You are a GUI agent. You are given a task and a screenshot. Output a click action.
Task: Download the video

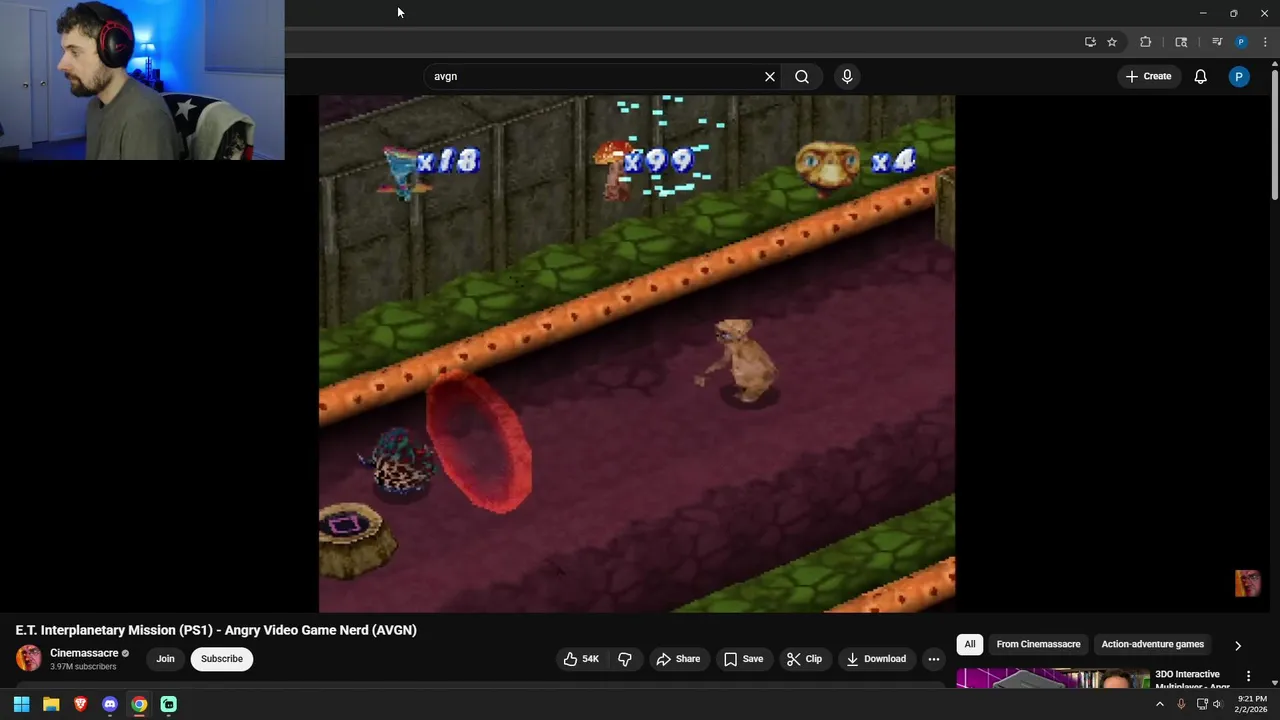click(876, 659)
